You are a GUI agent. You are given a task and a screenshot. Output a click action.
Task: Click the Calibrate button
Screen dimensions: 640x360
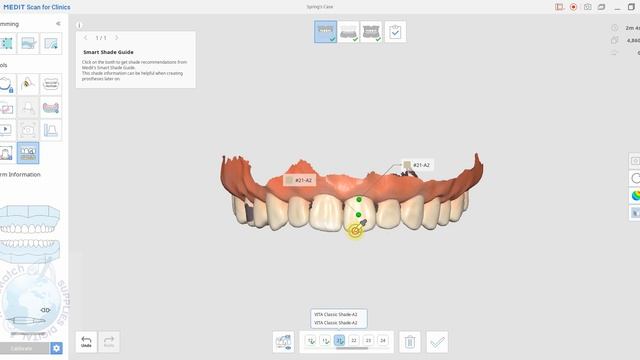tap(24, 348)
